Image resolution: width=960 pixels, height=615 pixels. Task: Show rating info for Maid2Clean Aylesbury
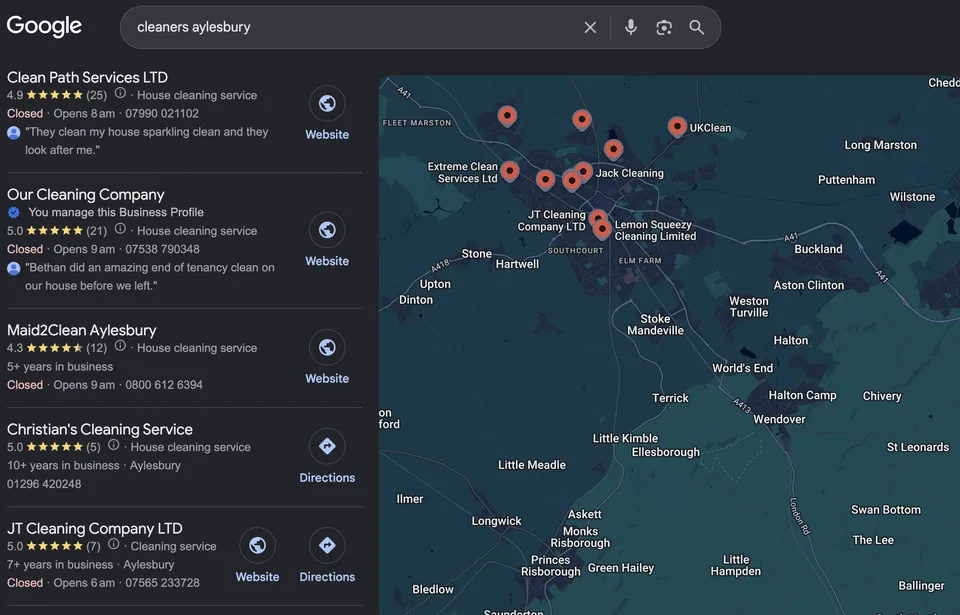point(120,346)
